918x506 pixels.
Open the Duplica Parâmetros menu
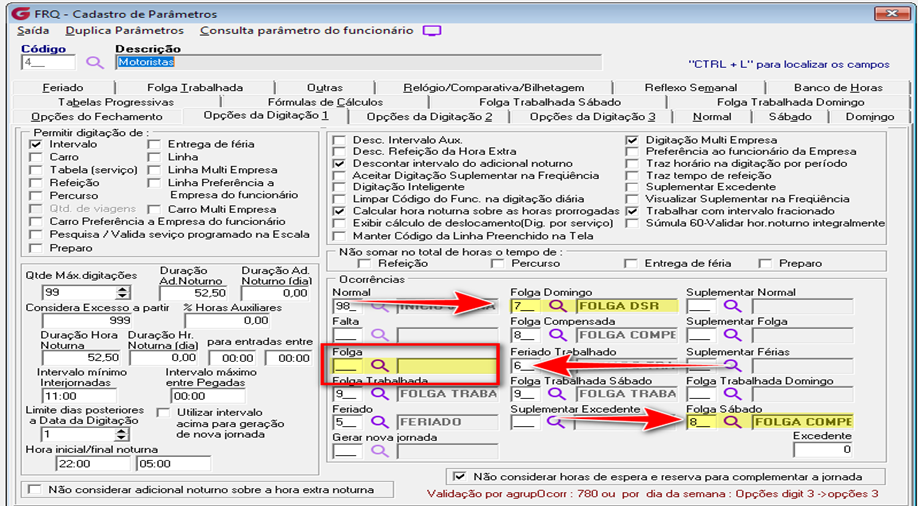click(x=125, y=30)
